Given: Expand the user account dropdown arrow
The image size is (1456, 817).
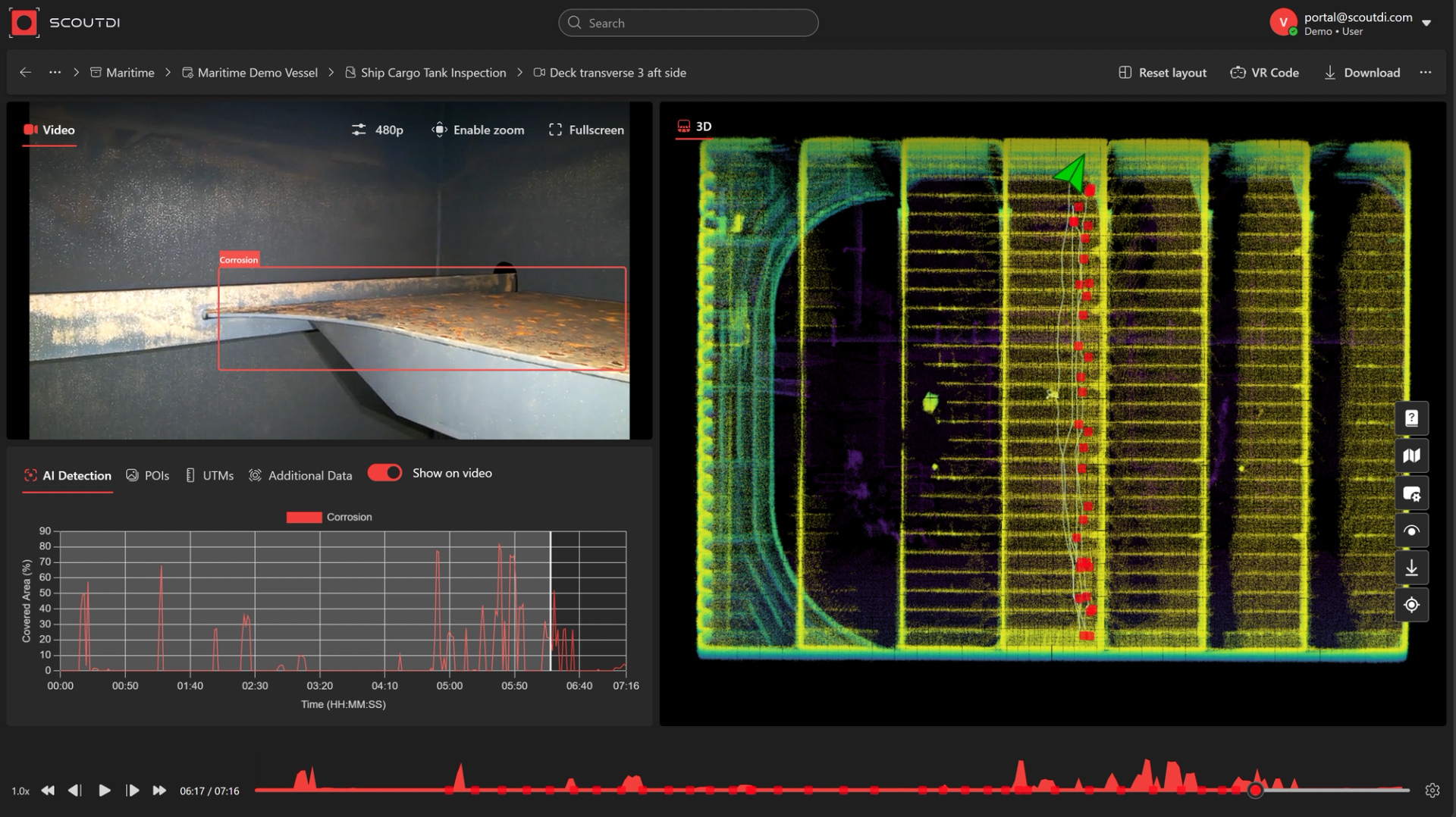Looking at the screenshot, I should 1426,23.
